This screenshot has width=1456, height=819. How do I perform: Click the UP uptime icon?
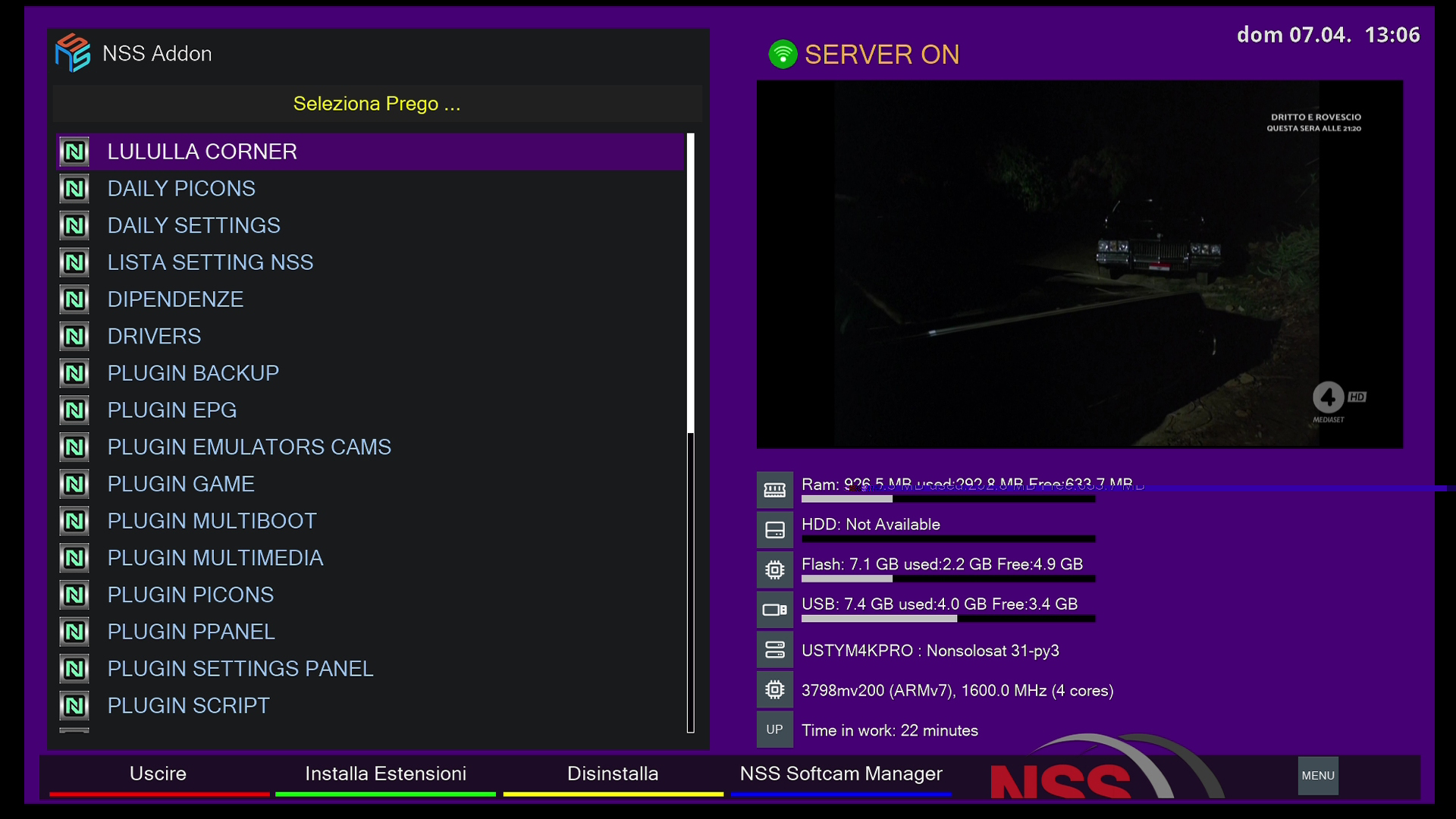(x=774, y=730)
